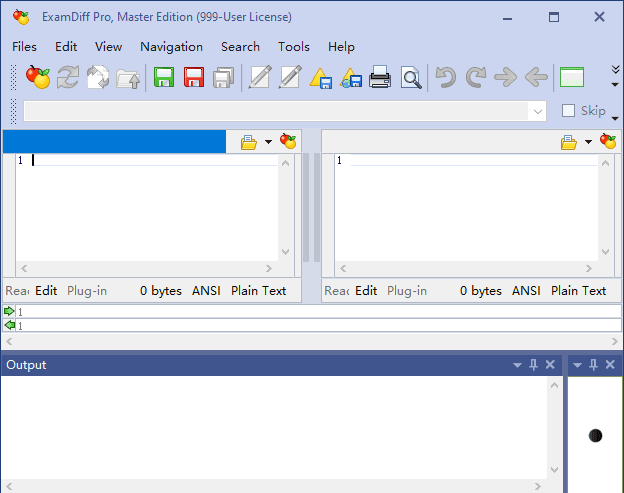Toggle the Skip checkbox
This screenshot has width=624, height=493.
point(568,111)
